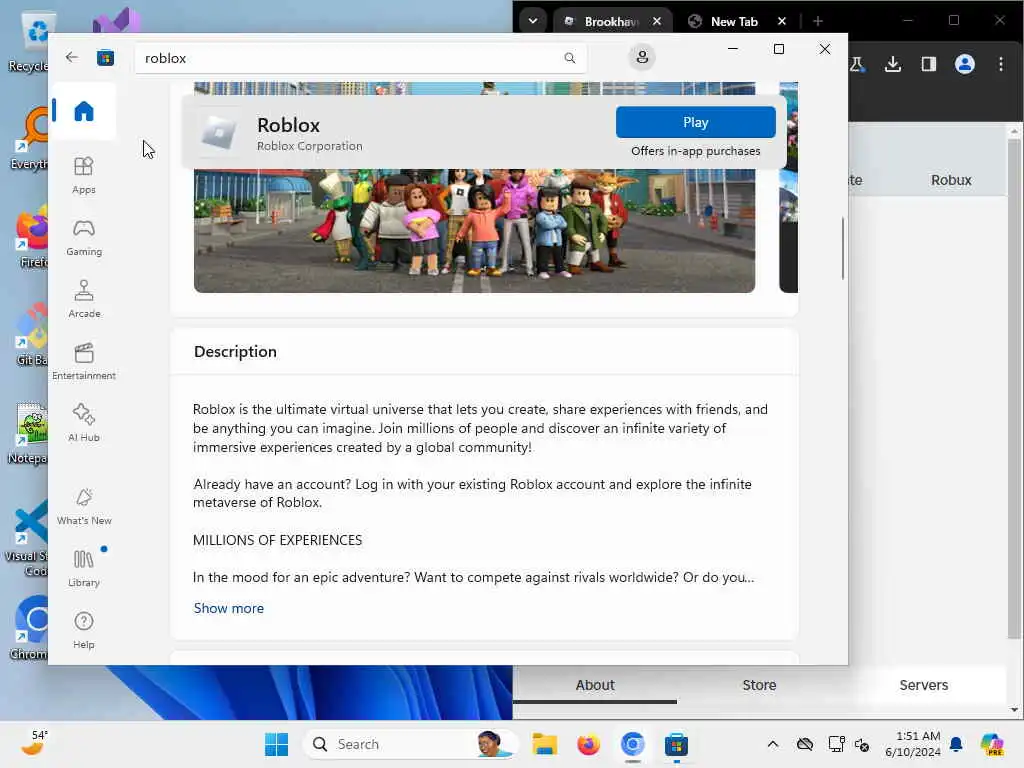Screen dimensions: 1024x768
Task: Click the muted volume icon in tray
Action: [x=862, y=744]
